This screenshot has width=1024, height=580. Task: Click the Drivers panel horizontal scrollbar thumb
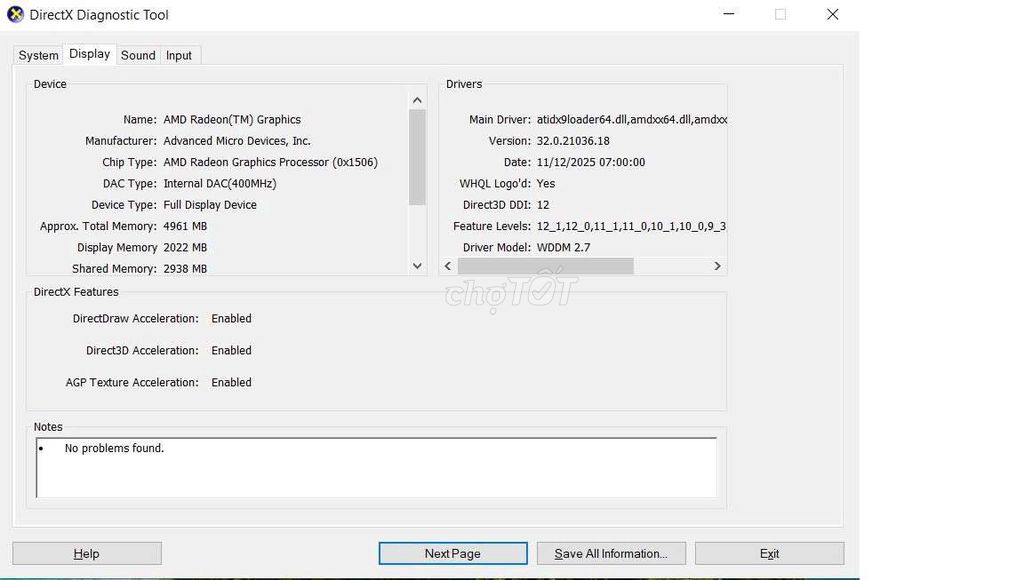[545, 266]
